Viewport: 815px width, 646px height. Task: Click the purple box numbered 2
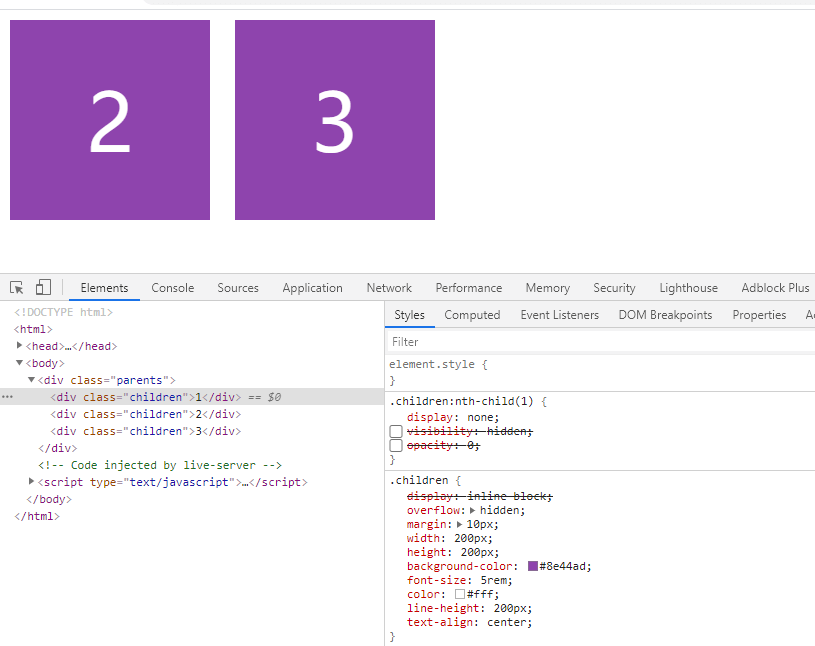[x=110, y=120]
